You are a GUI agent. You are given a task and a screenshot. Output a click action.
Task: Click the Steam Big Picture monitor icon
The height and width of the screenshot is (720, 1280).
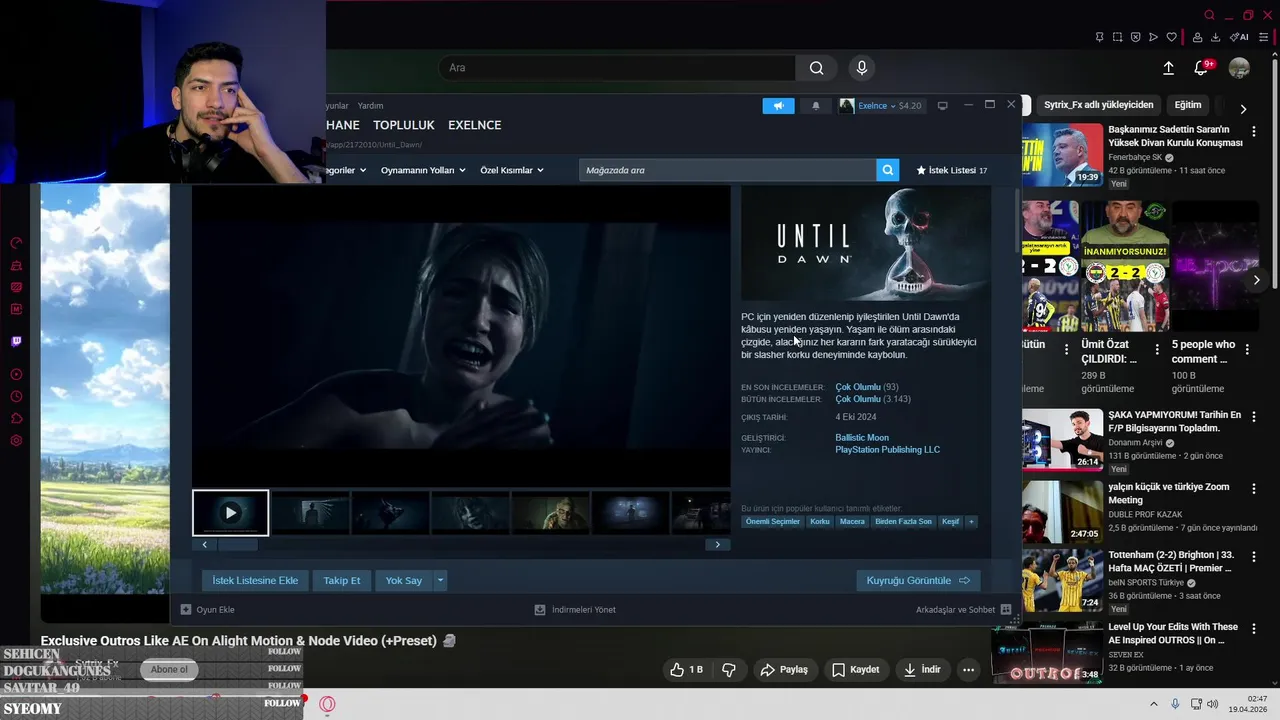942,105
